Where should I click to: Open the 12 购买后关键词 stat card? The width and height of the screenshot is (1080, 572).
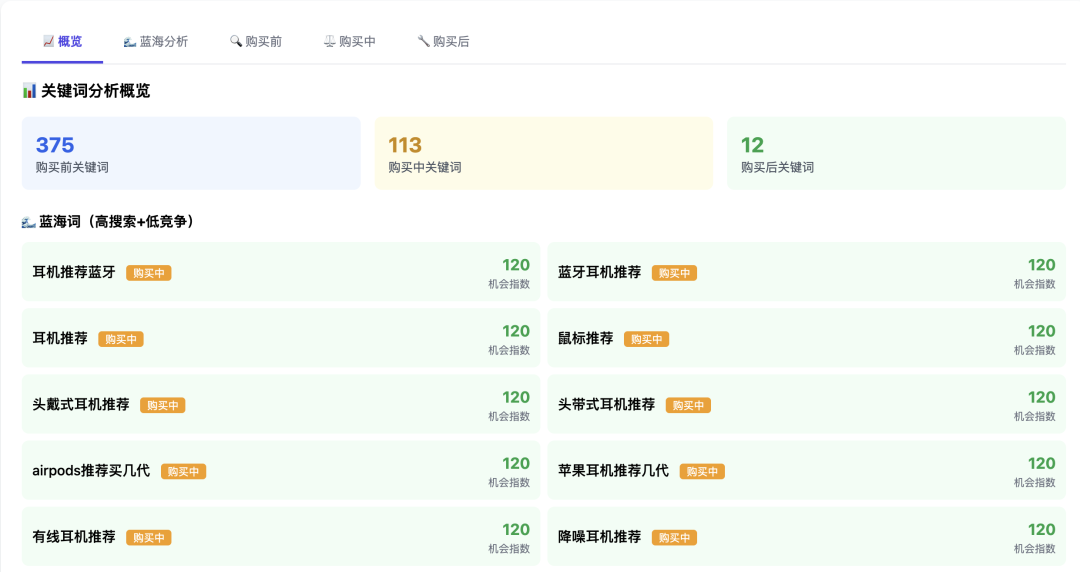(x=895, y=153)
